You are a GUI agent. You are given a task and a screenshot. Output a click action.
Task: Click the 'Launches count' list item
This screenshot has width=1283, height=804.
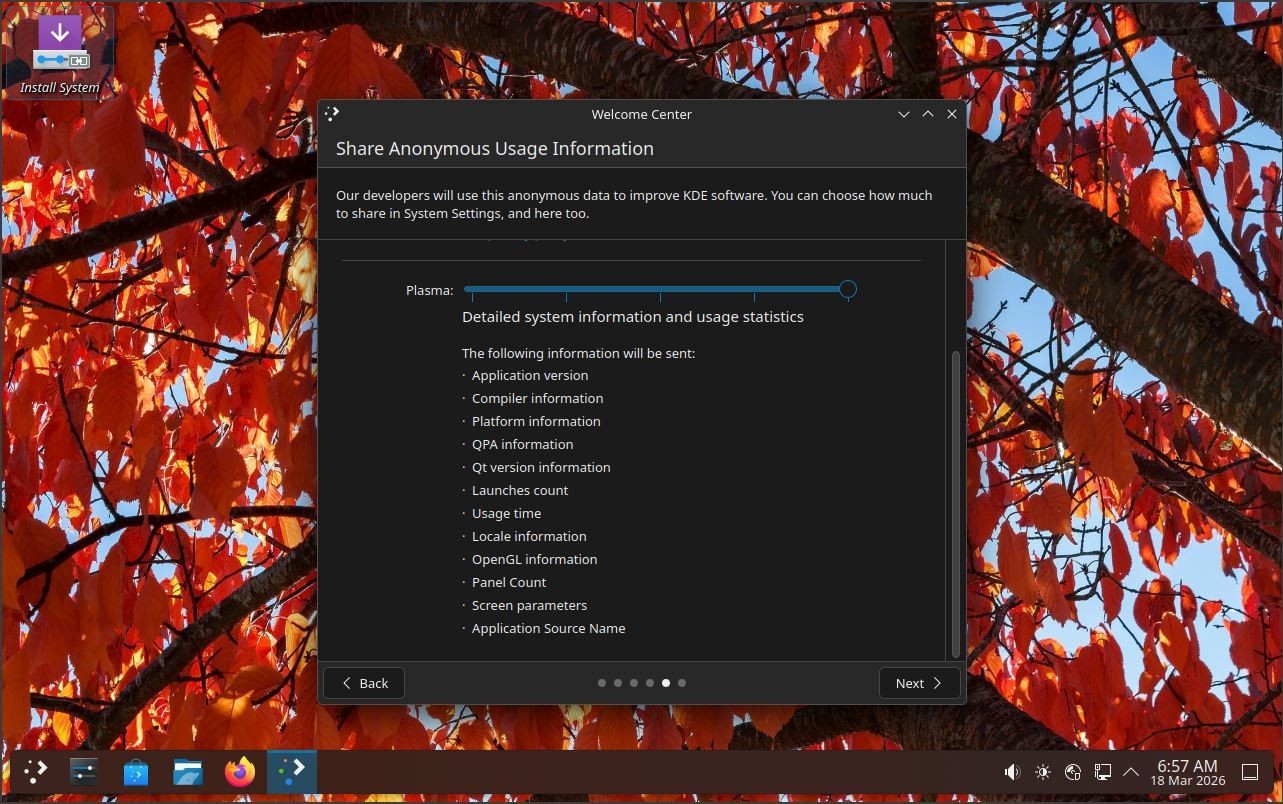pos(520,491)
